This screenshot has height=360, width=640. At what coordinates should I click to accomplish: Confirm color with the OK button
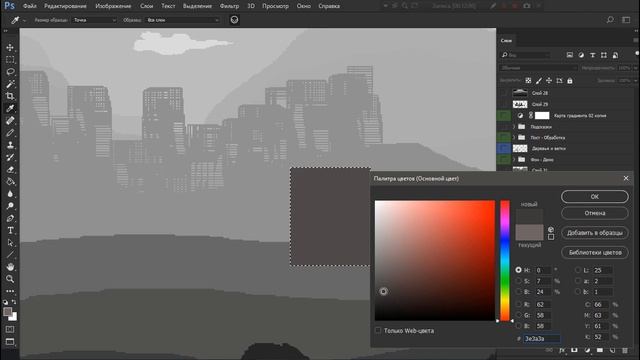[x=595, y=197]
